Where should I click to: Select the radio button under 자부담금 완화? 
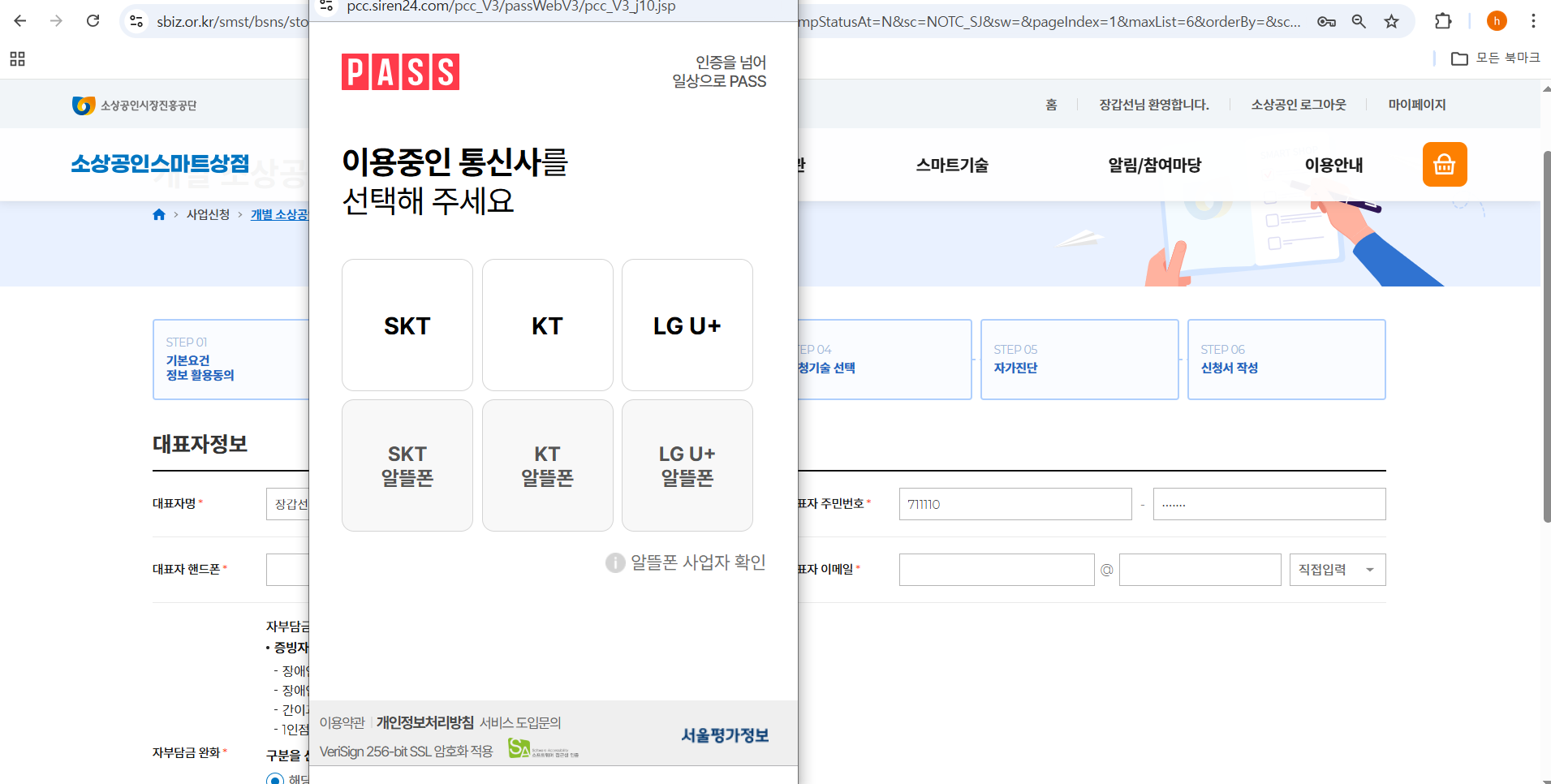[275, 779]
